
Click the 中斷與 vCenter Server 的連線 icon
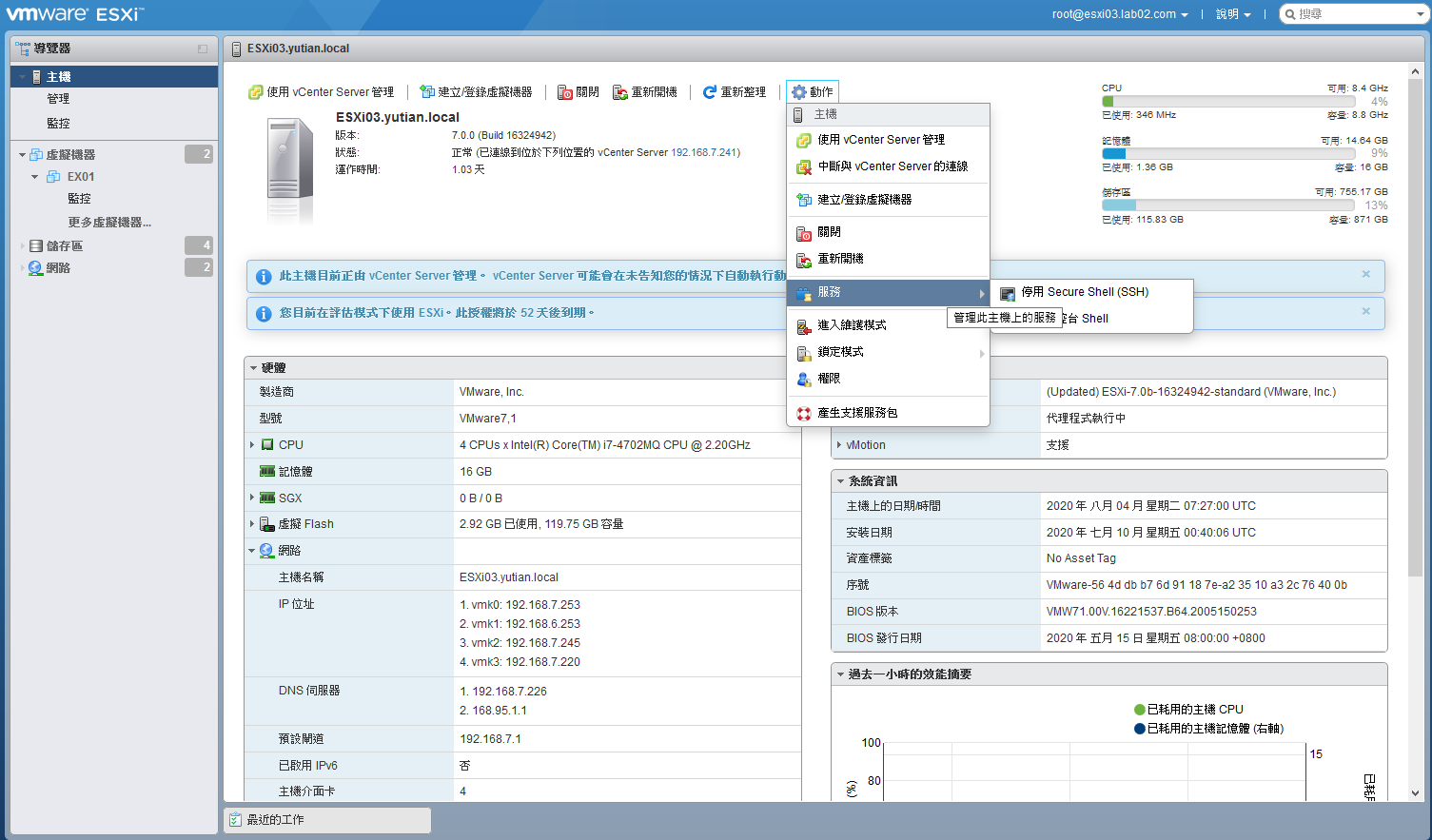pos(804,166)
